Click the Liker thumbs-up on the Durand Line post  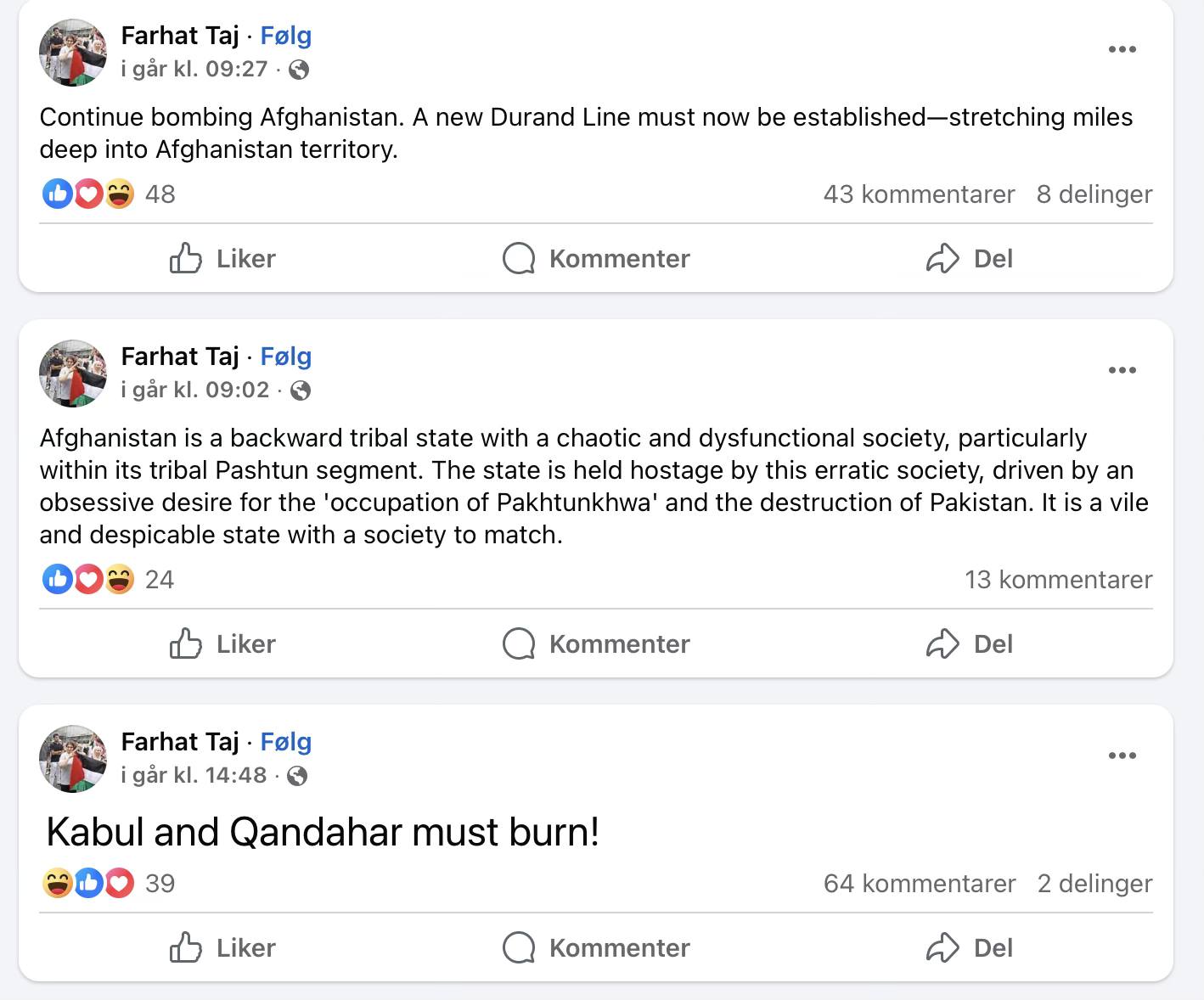(x=222, y=258)
